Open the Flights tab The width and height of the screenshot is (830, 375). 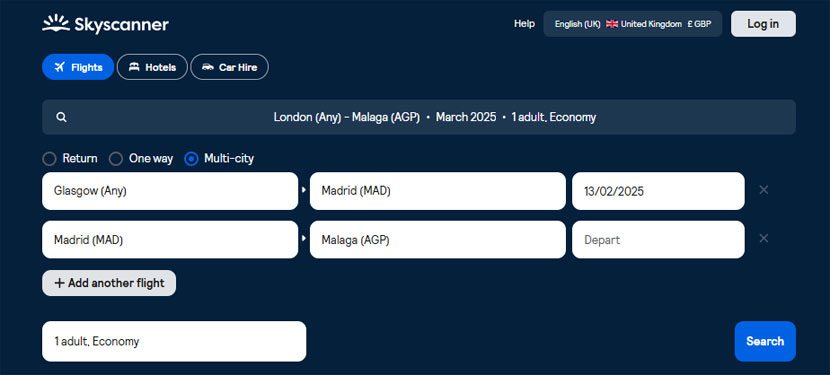(78, 67)
